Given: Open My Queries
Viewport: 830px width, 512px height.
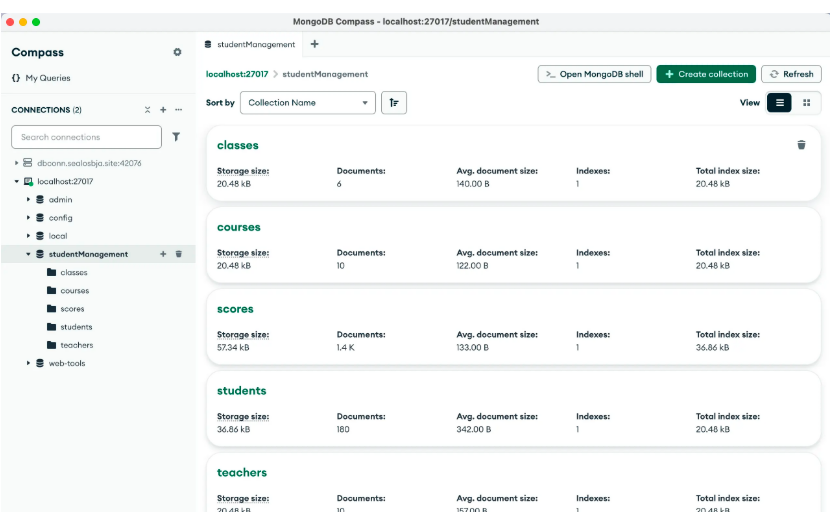Looking at the screenshot, I should click(x=41, y=78).
